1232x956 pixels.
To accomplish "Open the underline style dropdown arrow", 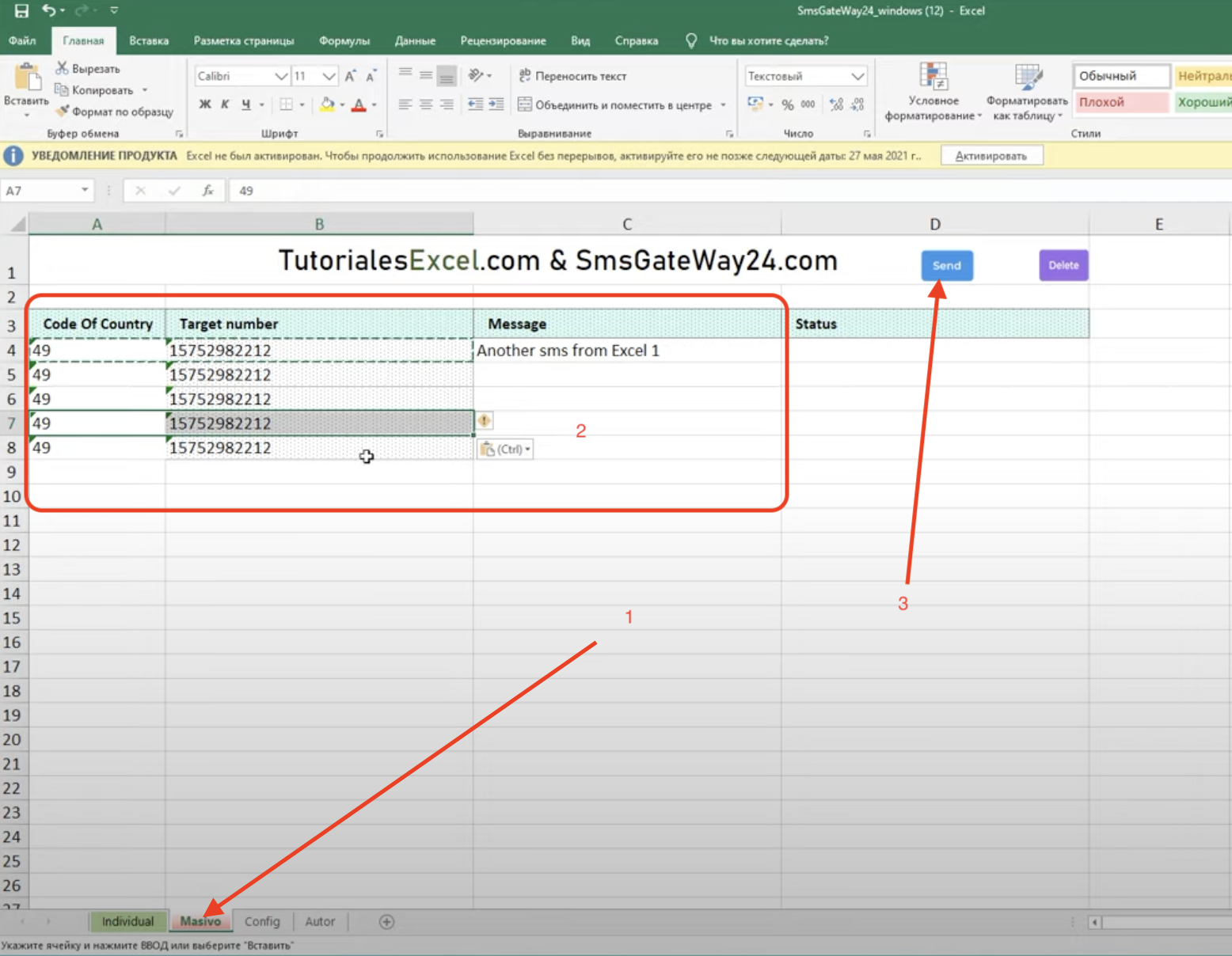I will tap(262, 104).
